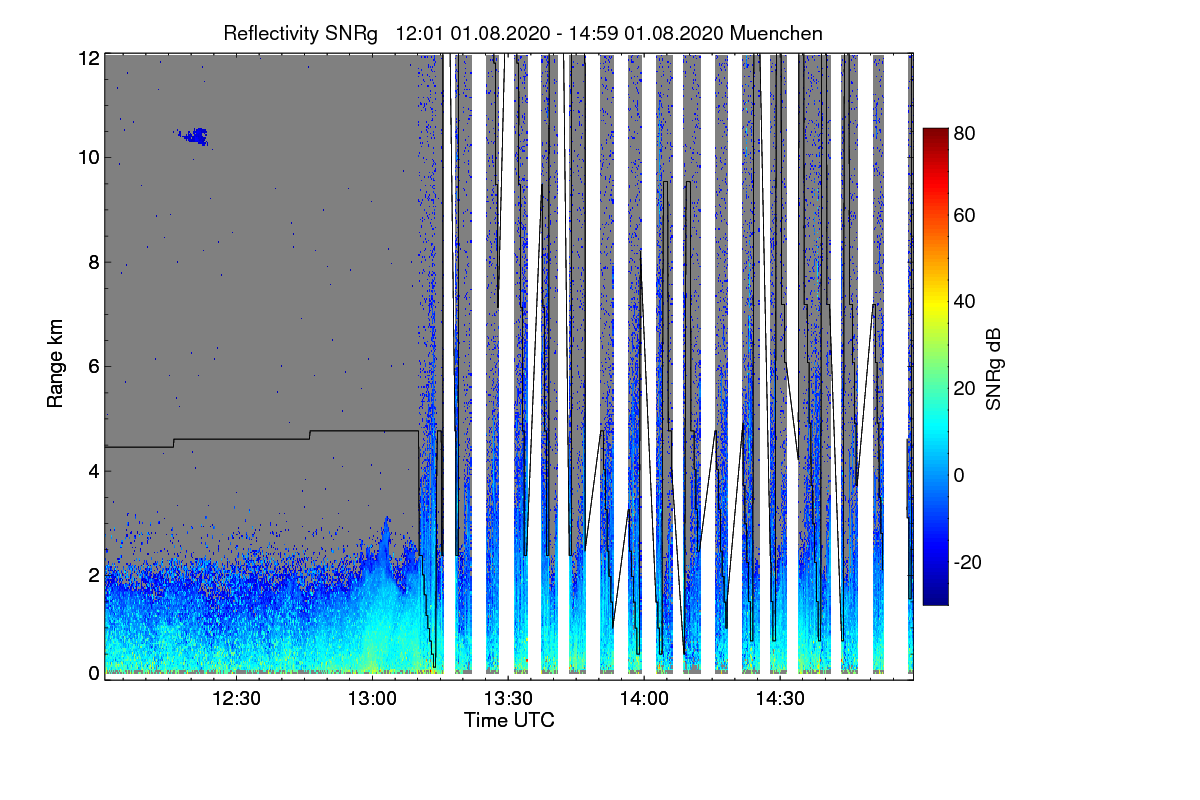1200x800 pixels.
Task: Click the colorbar tick label '-20'
Action: [968, 562]
